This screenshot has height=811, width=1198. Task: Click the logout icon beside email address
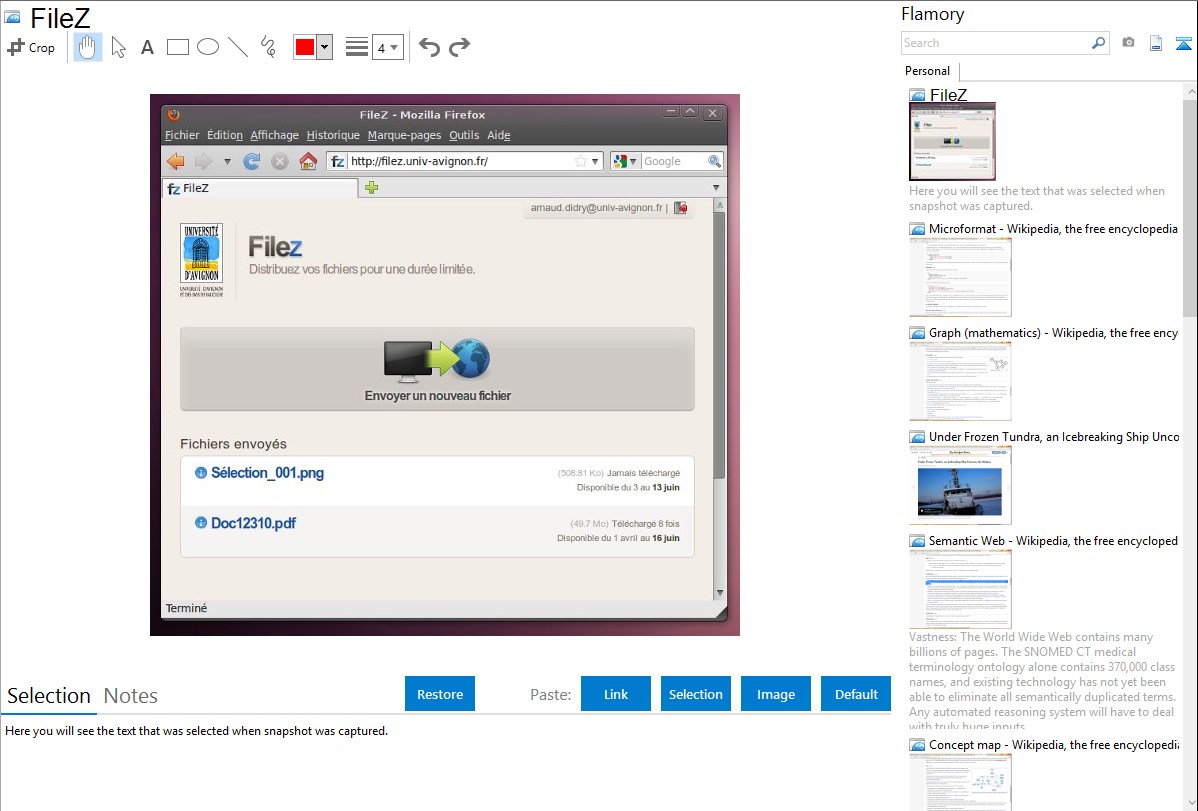681,208
